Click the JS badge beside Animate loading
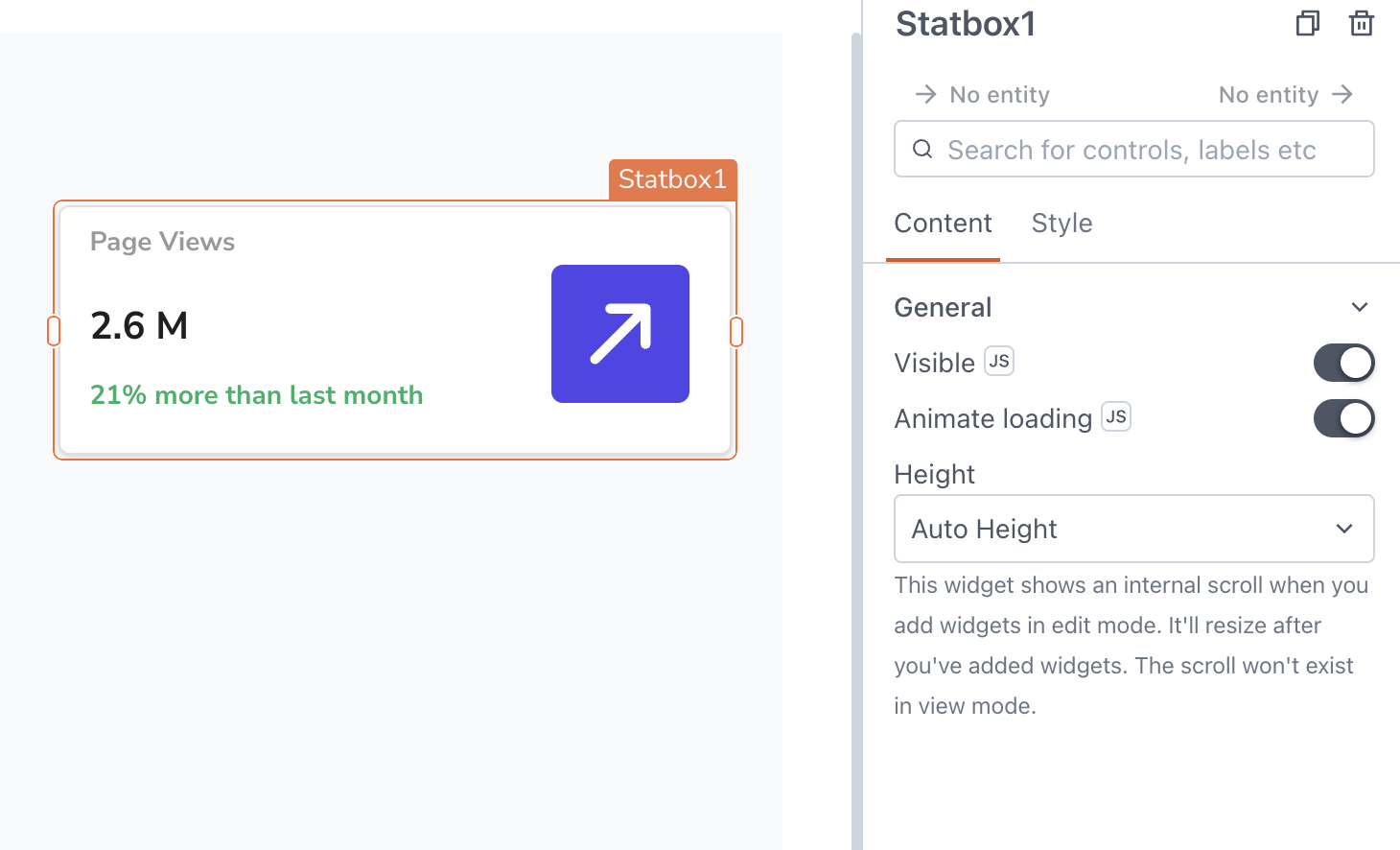 (1117, 416)
